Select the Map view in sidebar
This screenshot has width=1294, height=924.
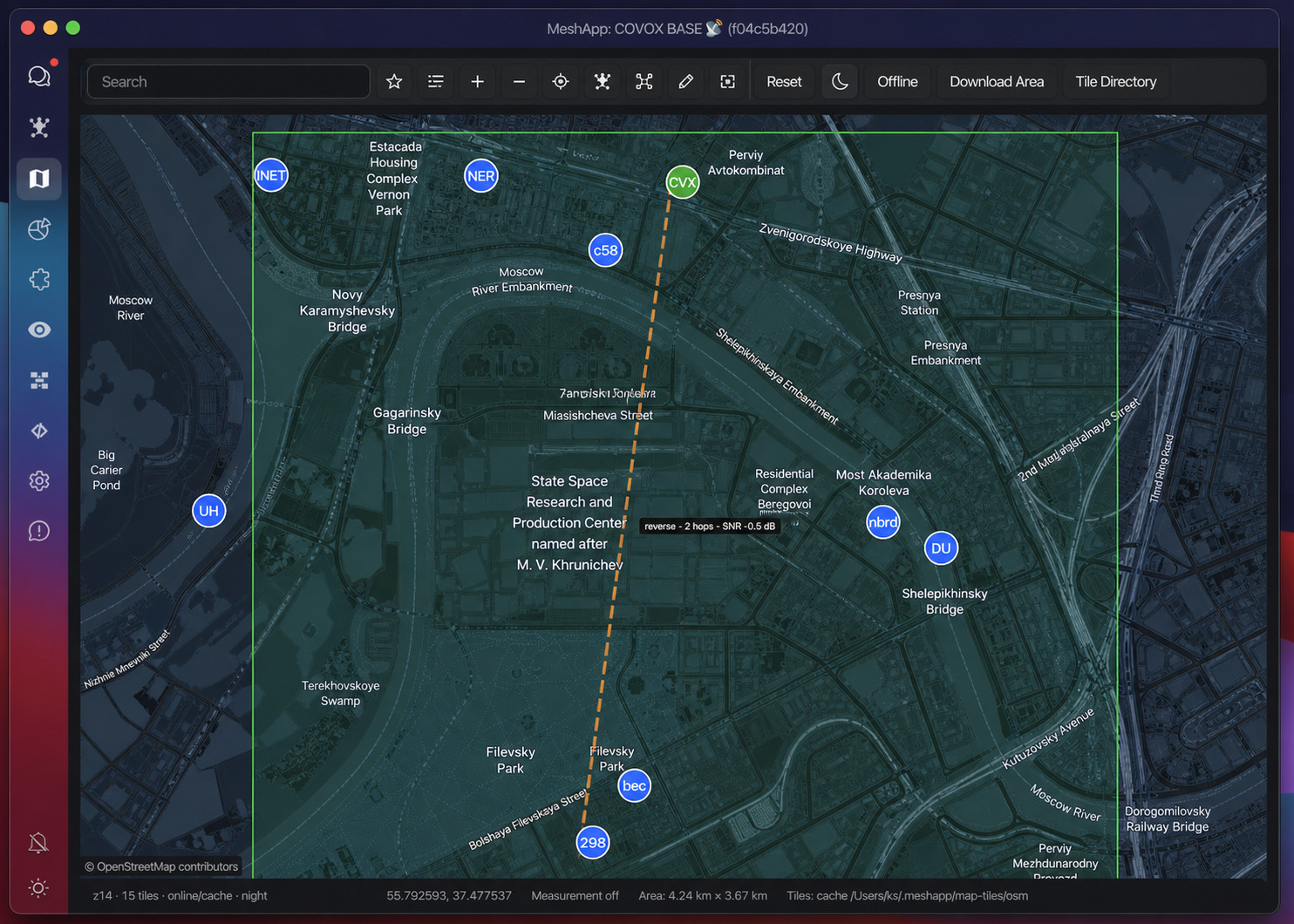pos(39,179)
